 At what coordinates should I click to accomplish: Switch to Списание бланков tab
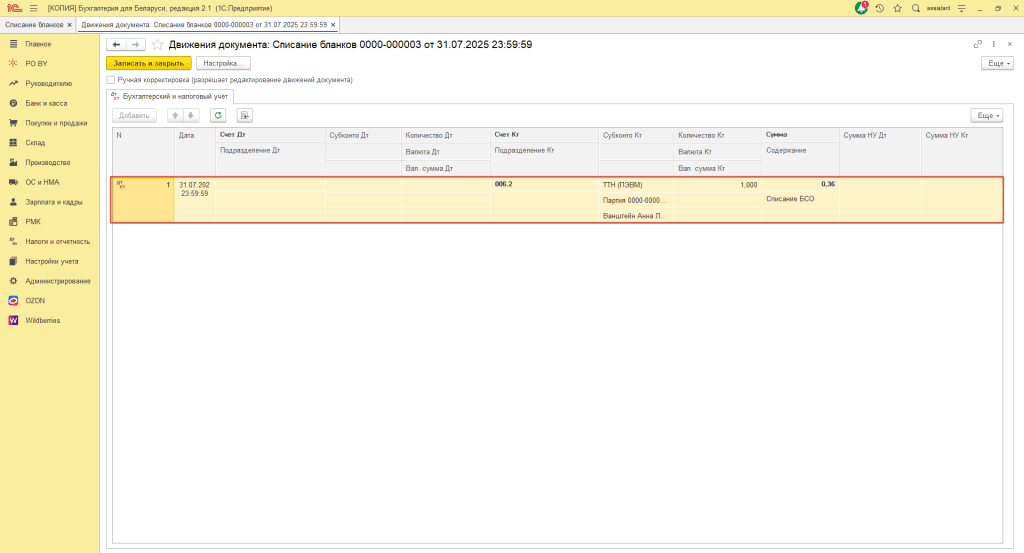point(34,25)
